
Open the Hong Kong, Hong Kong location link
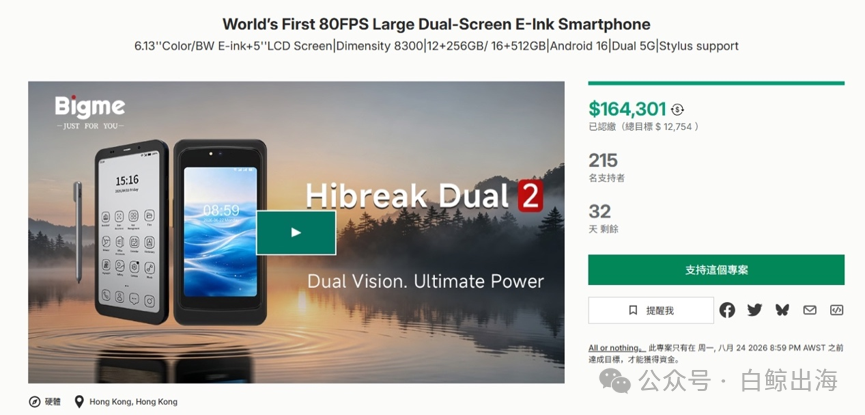(x=134, y=402)
